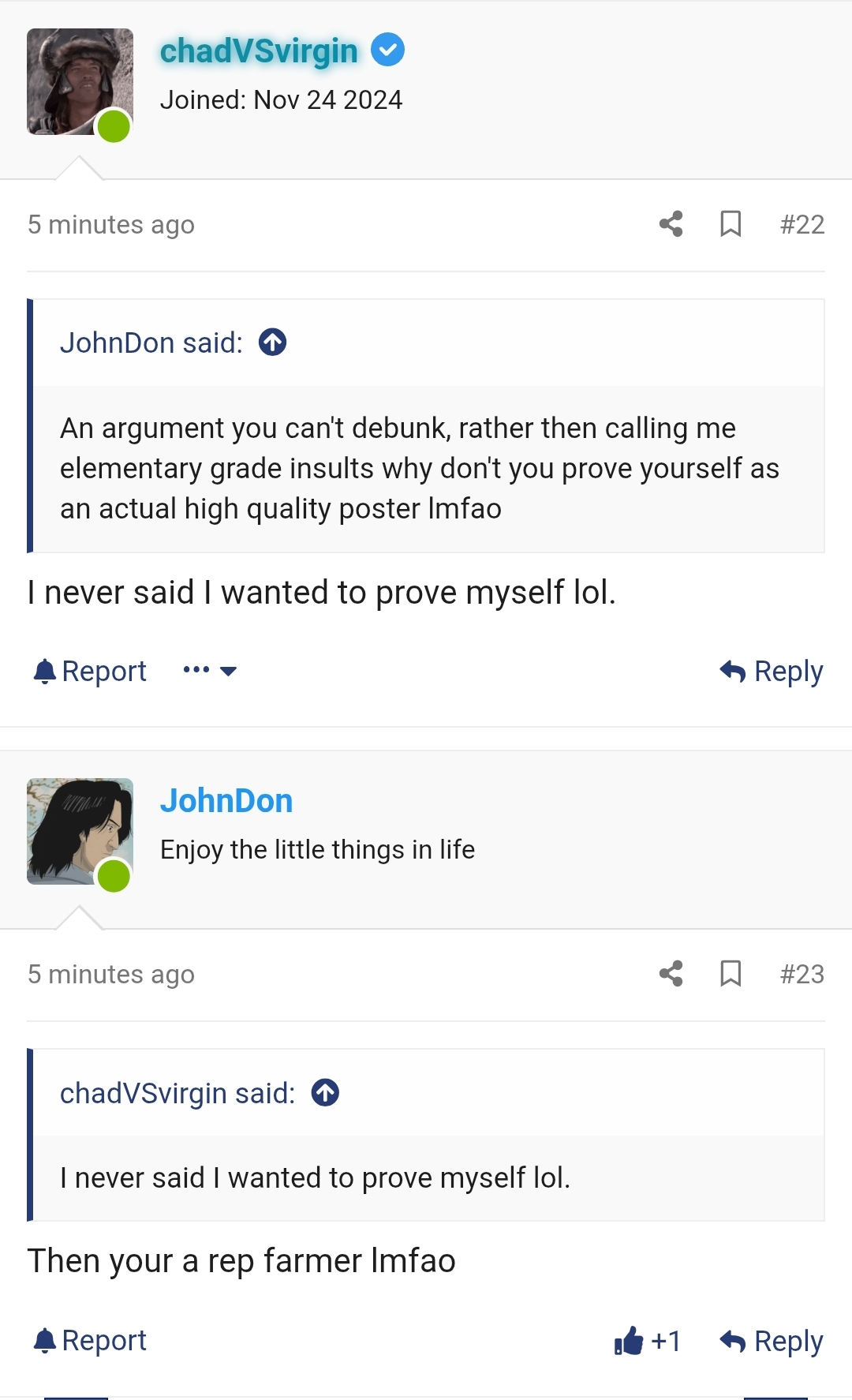The width and height of the screenshot is (852, 1400).
Task: Bookmark post #23
Action: click(731, 975)
